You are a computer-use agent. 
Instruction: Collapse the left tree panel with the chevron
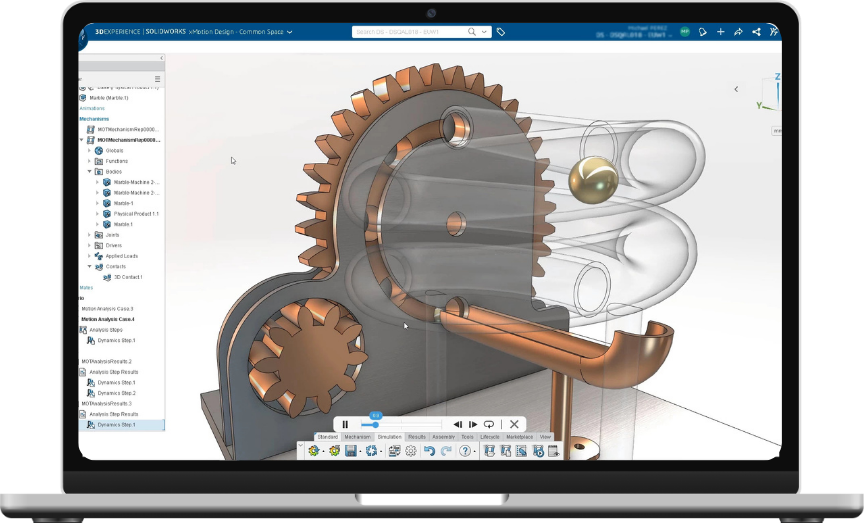(161, 58)
